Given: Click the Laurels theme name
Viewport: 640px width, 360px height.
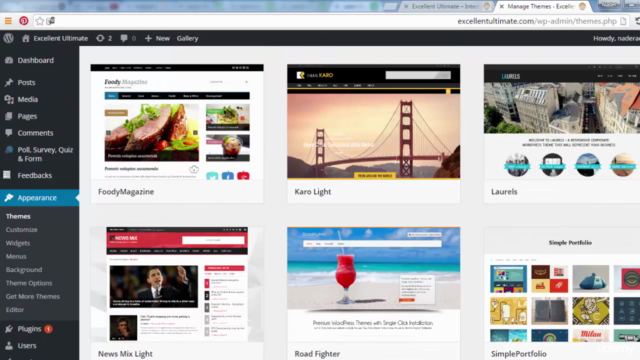Looking at the screenshot, I should pos(504,192).
